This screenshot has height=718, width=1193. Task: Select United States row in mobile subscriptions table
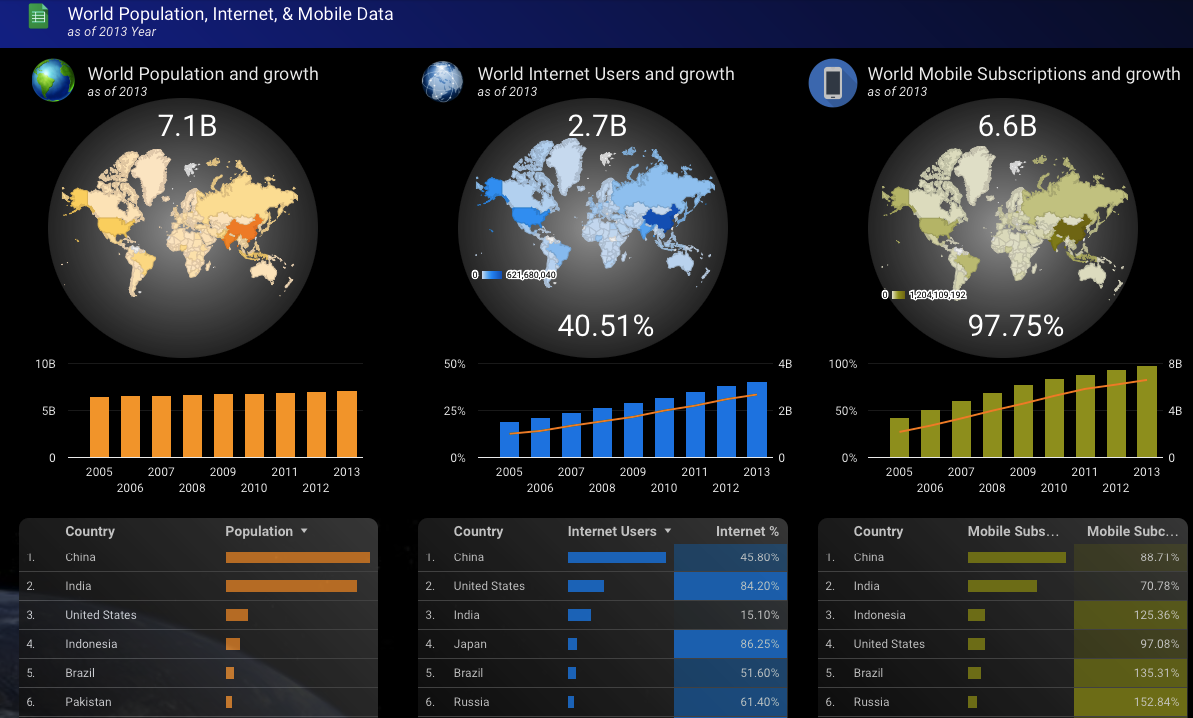1003,643
